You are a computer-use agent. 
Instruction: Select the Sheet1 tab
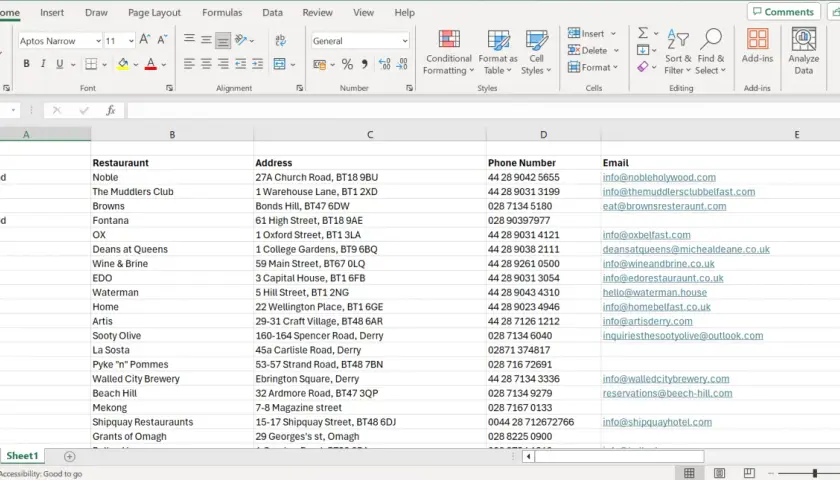(22, 456)
